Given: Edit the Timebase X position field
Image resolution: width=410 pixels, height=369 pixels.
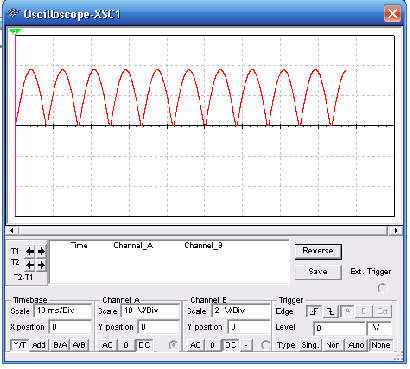Looking at the screenshot, I should pos(70,327).
